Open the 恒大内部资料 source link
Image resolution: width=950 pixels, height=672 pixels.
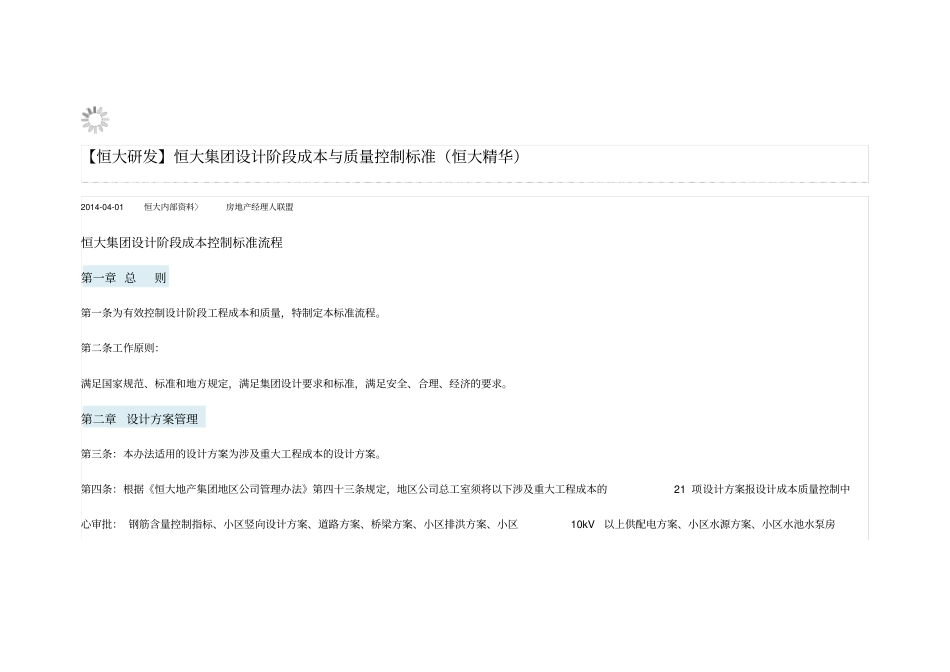(171, 207)
